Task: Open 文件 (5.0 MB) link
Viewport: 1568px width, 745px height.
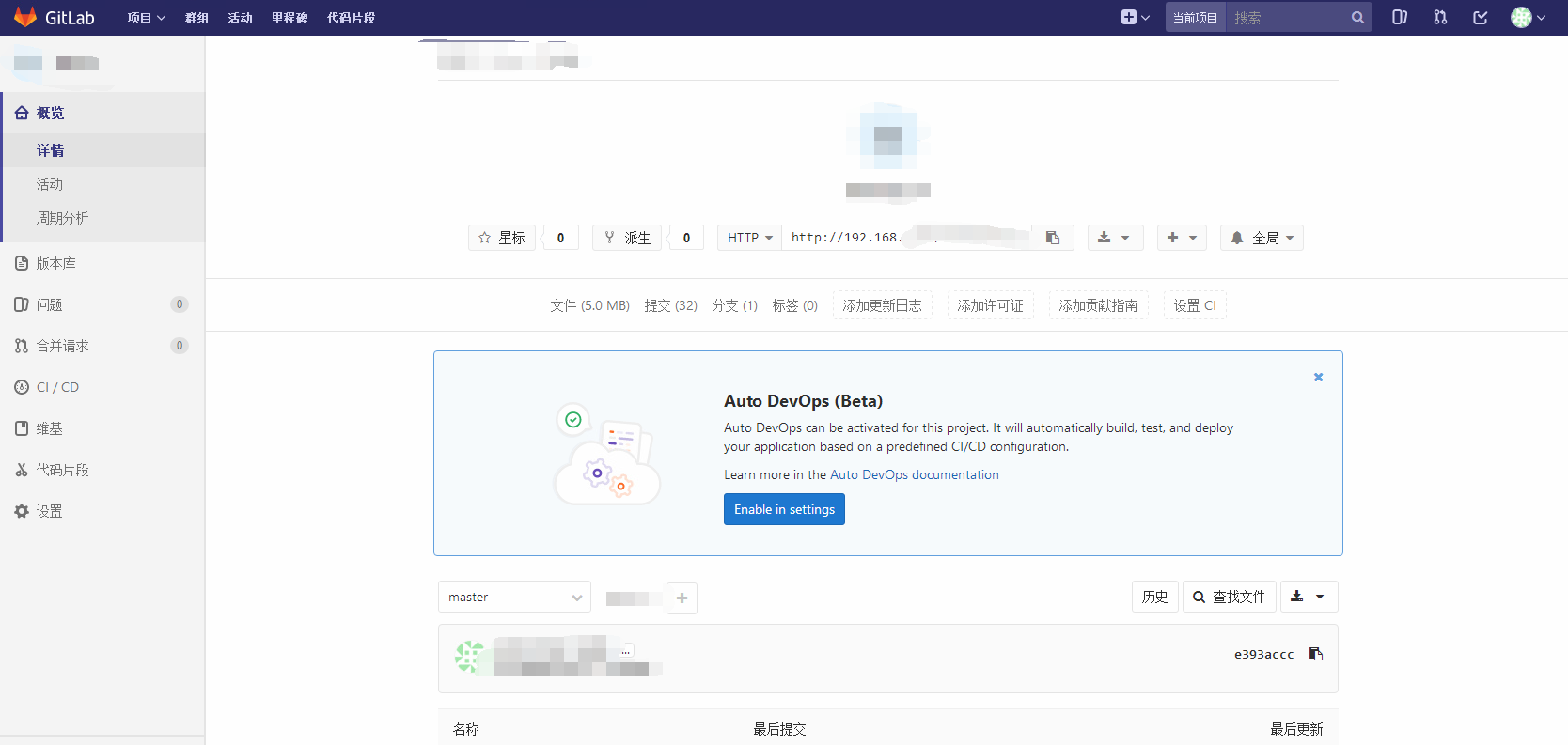Action: [589, 305]
